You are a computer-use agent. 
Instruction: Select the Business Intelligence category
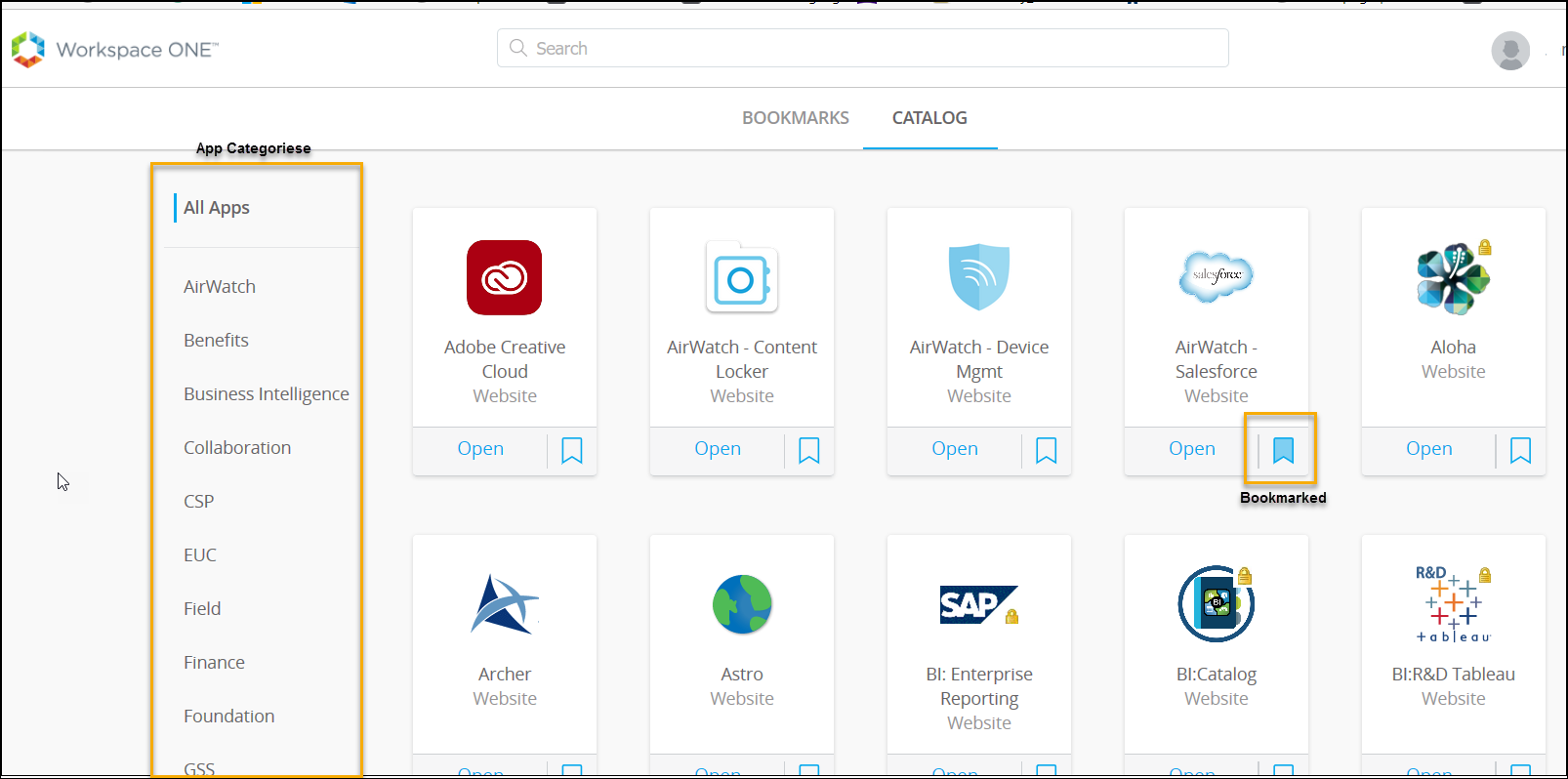tap(267, 394)
